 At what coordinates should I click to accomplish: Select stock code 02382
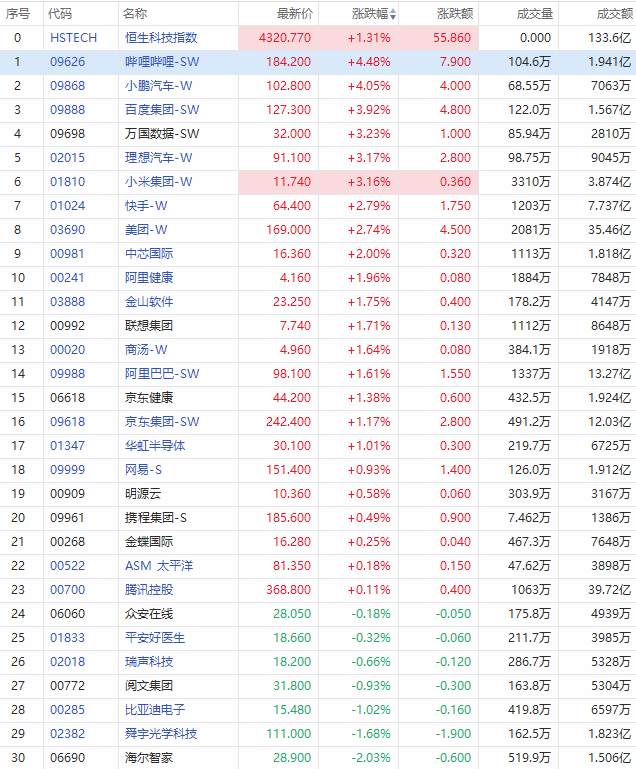coord(67,735)
